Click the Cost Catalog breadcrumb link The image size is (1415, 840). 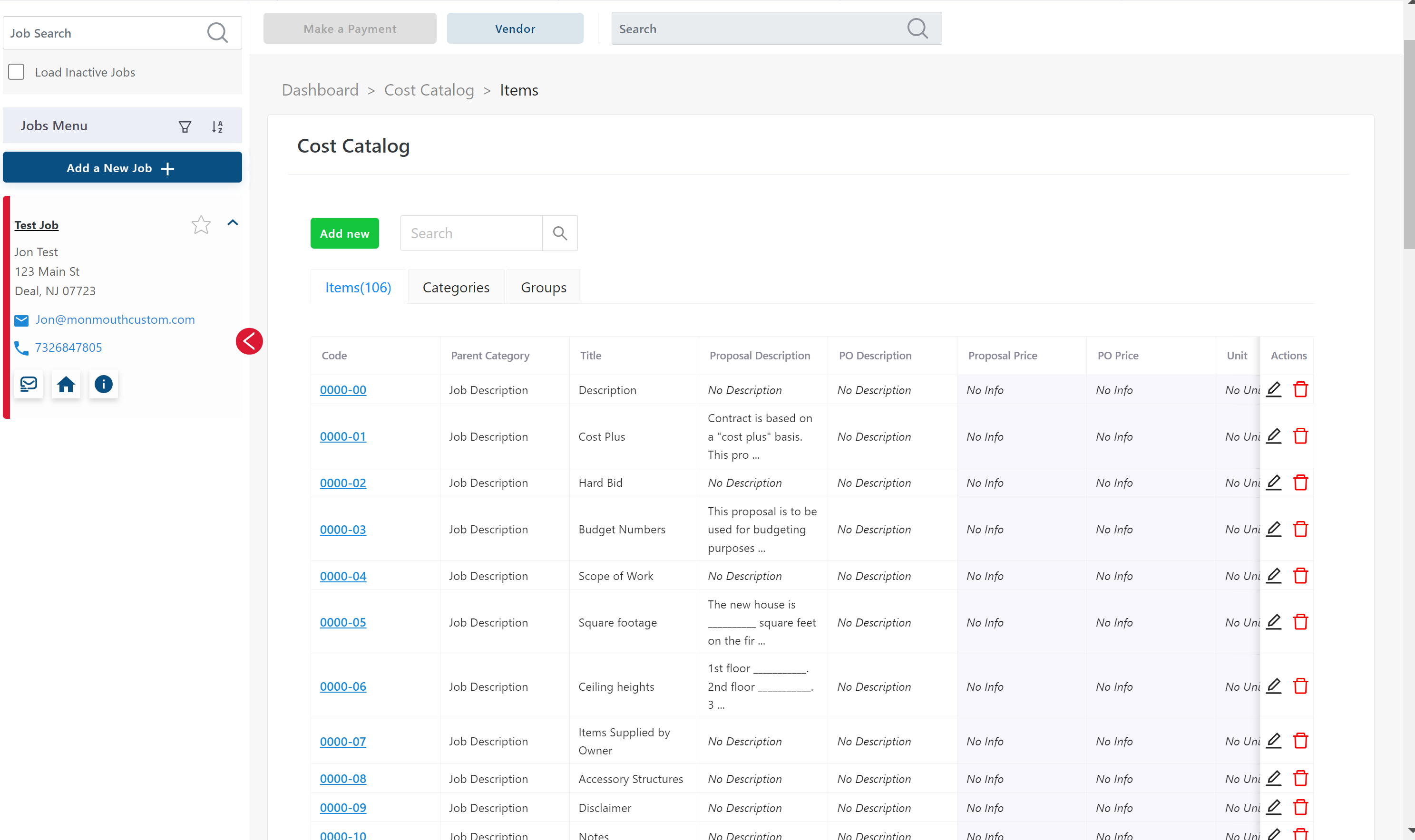pyautogui.click(x=429, y=90)
